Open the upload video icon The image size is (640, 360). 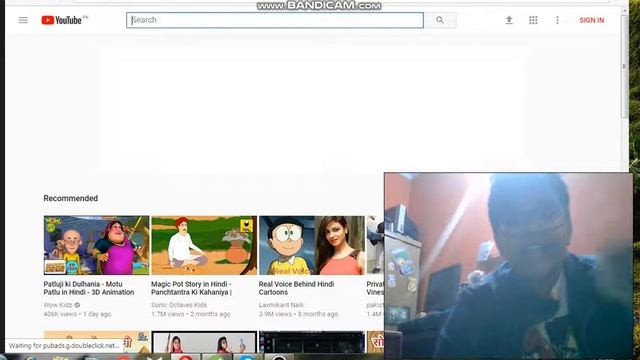tap(509, 20)
